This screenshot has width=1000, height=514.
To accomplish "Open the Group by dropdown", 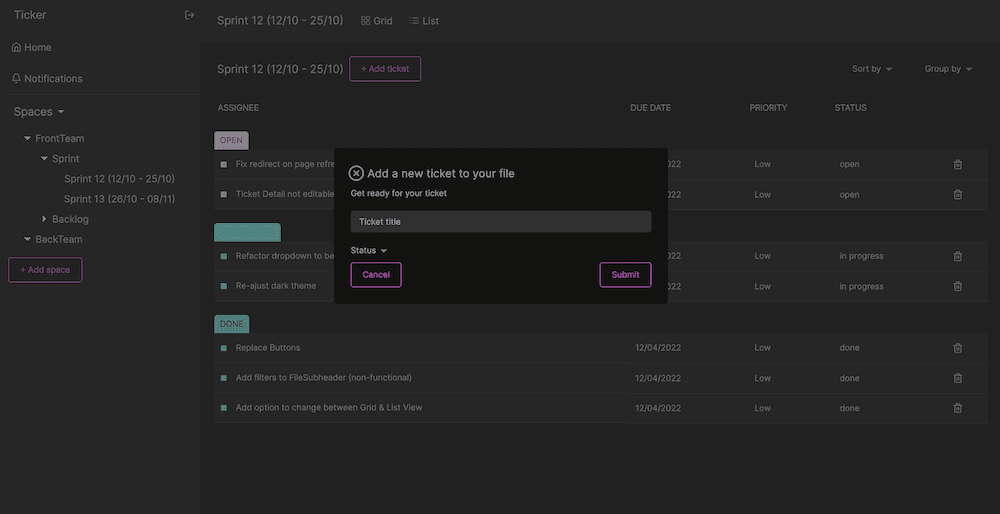I will (x=948, y=69).
